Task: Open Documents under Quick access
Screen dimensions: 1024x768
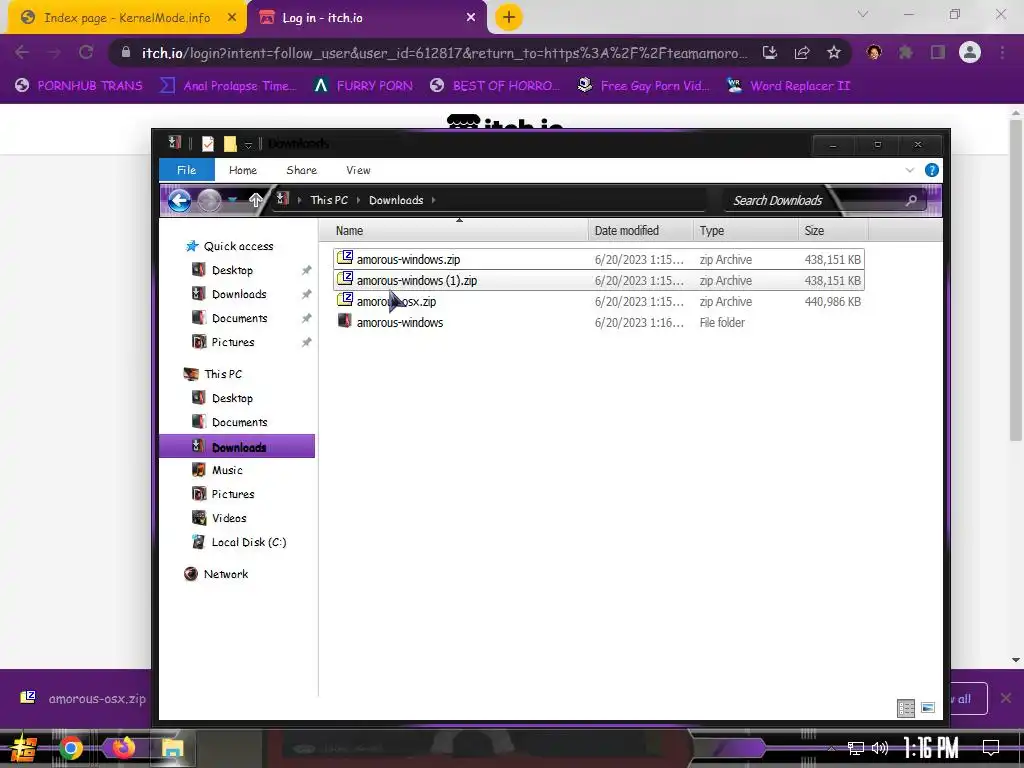Action: click(239, 319)
